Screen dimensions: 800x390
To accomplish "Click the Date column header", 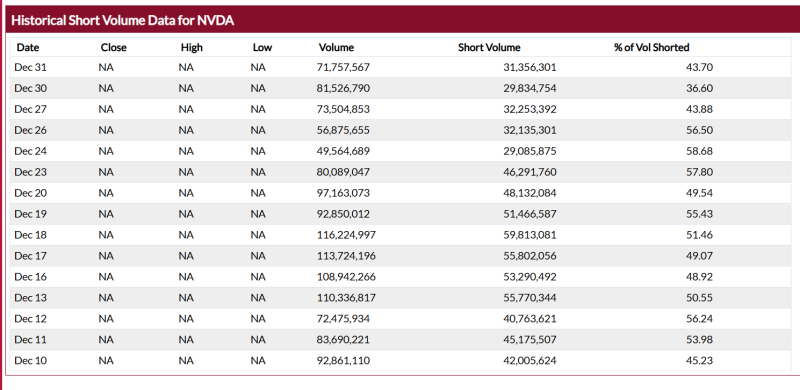I will [28, 47].
